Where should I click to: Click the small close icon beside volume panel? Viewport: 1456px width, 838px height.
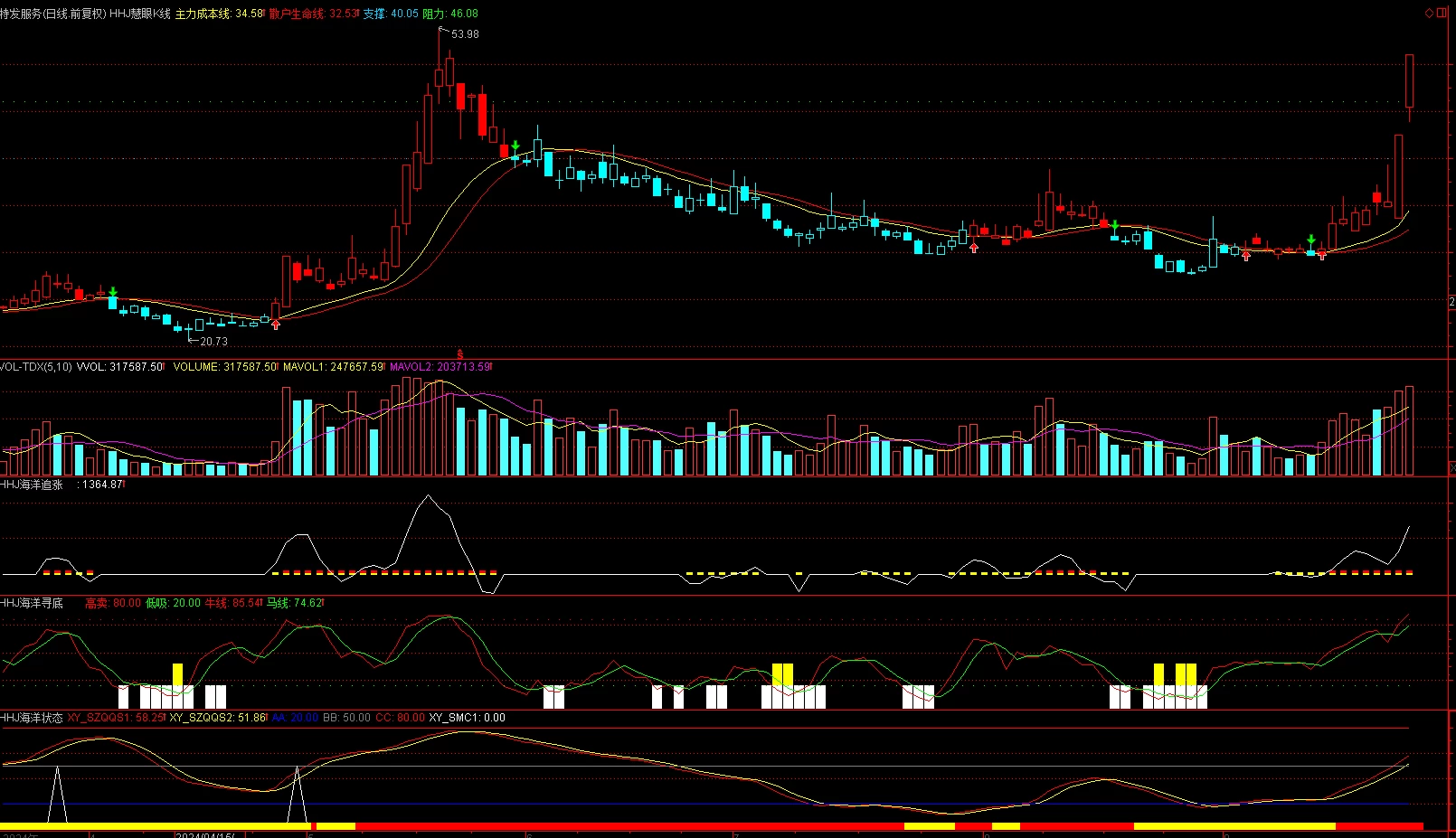[1451, 467]
